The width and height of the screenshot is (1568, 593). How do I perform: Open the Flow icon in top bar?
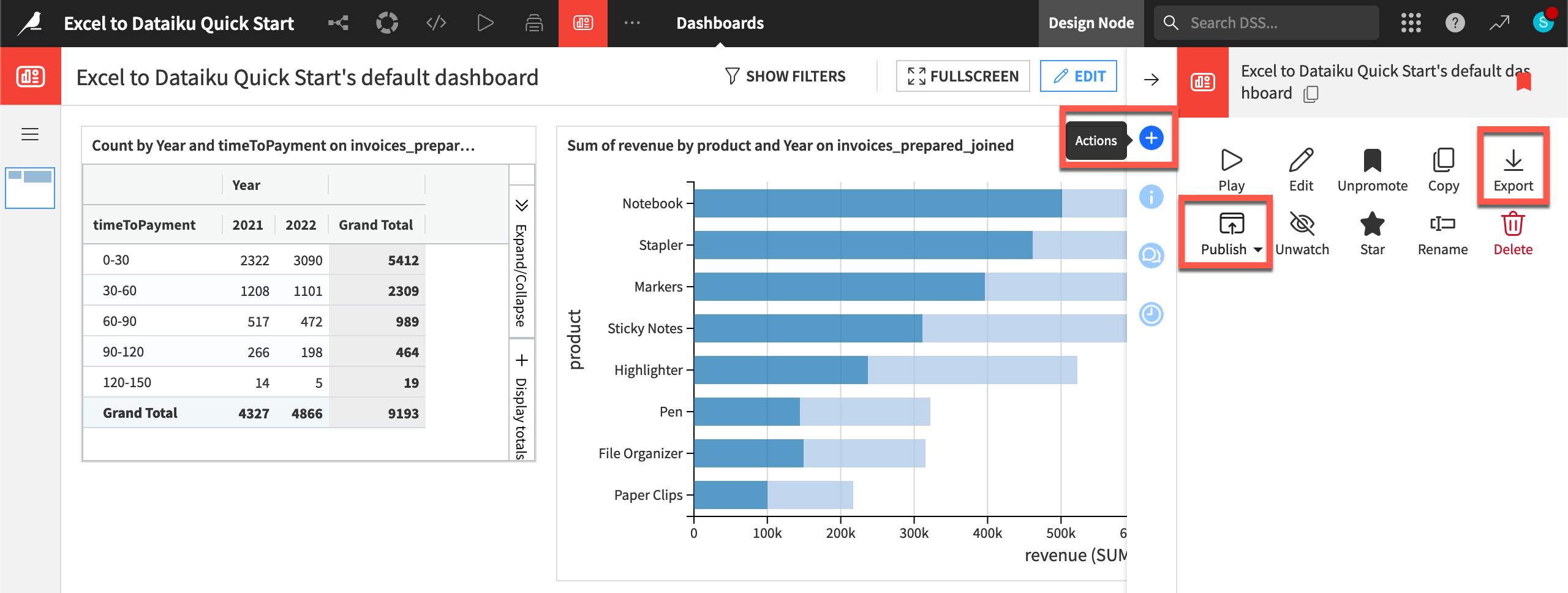tap(338, 23)
